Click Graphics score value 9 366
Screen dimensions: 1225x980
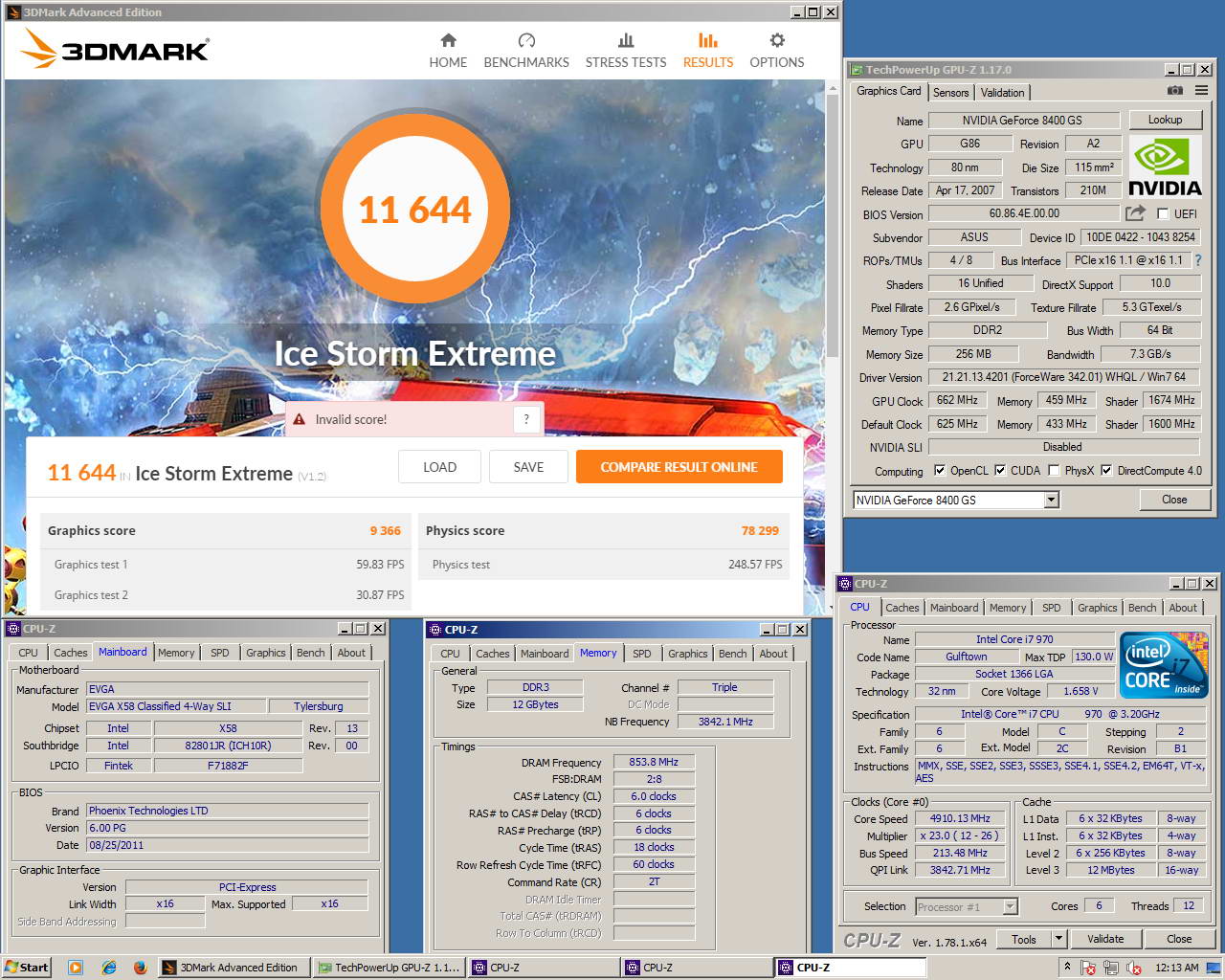tap(385, 530)
